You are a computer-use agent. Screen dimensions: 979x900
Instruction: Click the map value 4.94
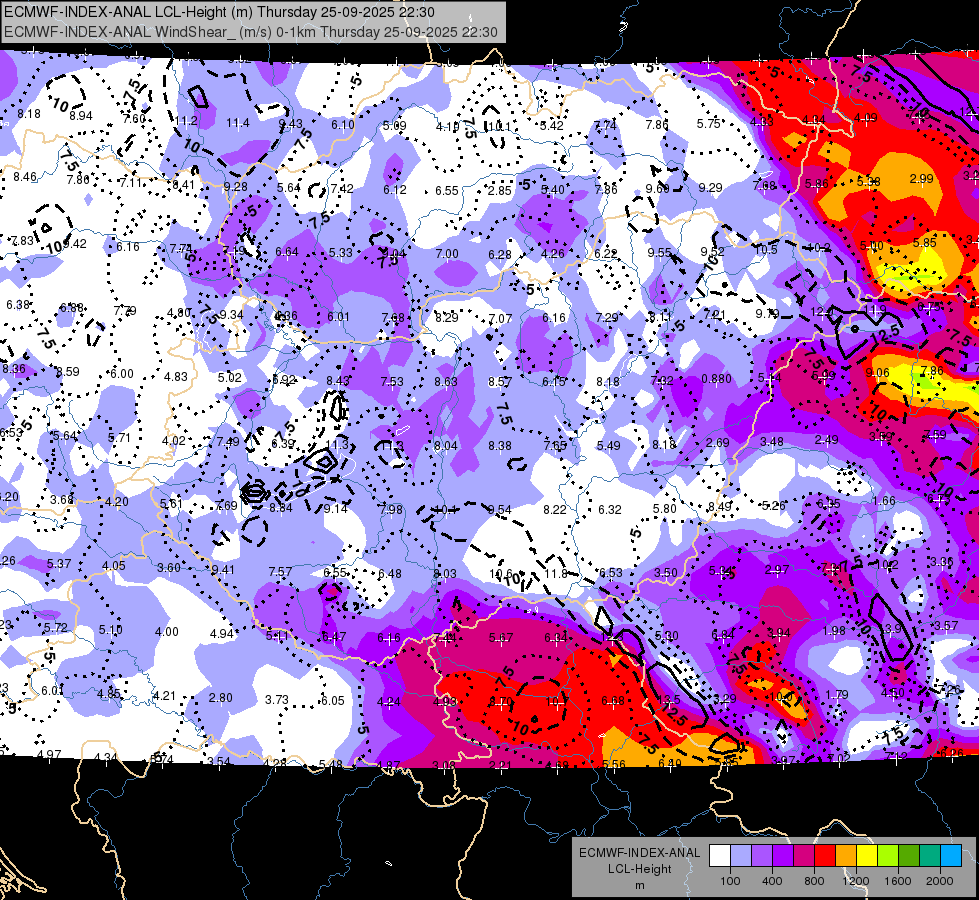[x=222, y=634]
